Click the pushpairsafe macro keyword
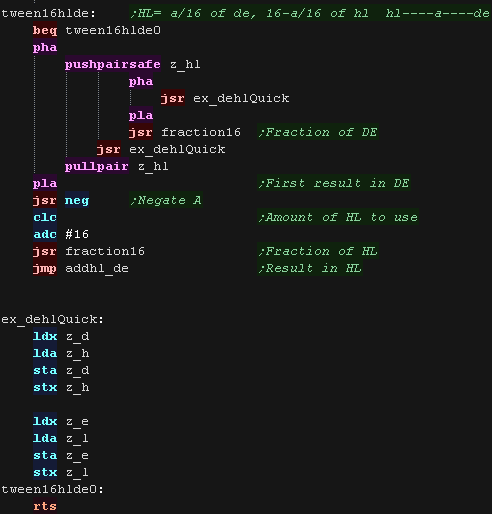The width and height of the screenshot is (492, 514). coord(113,64)
